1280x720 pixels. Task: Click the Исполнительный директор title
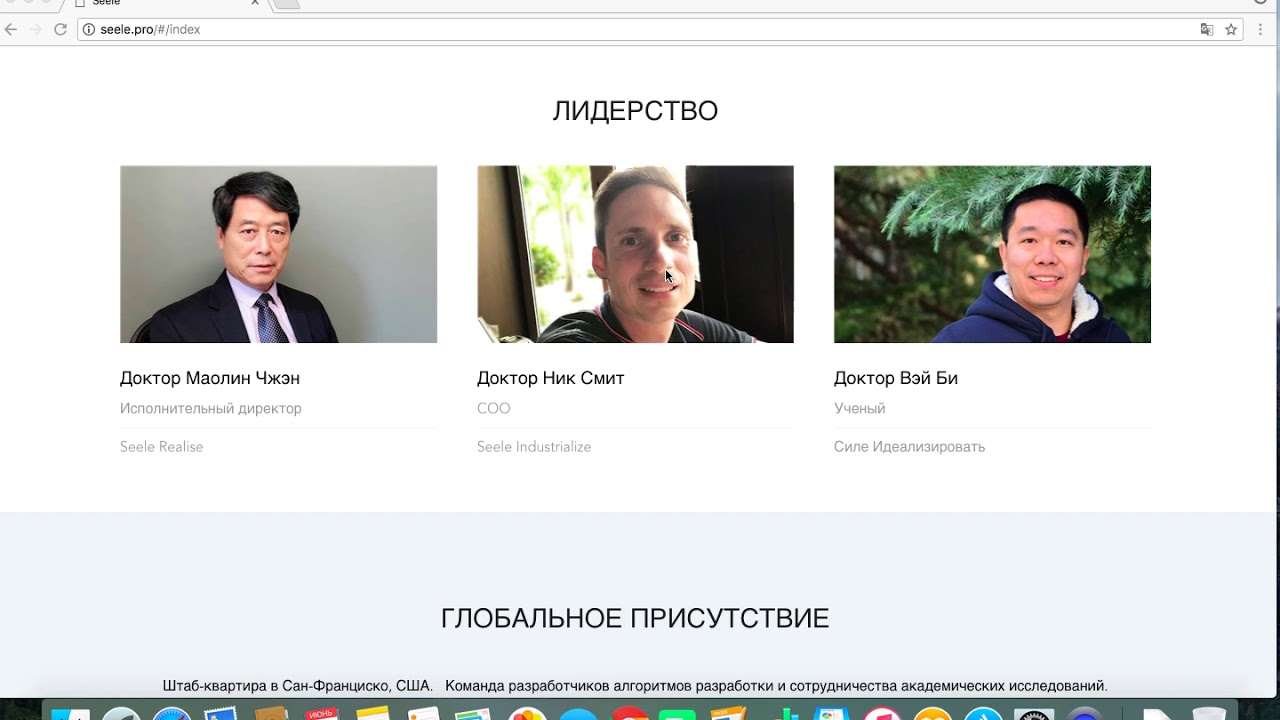tap(211, 408)
